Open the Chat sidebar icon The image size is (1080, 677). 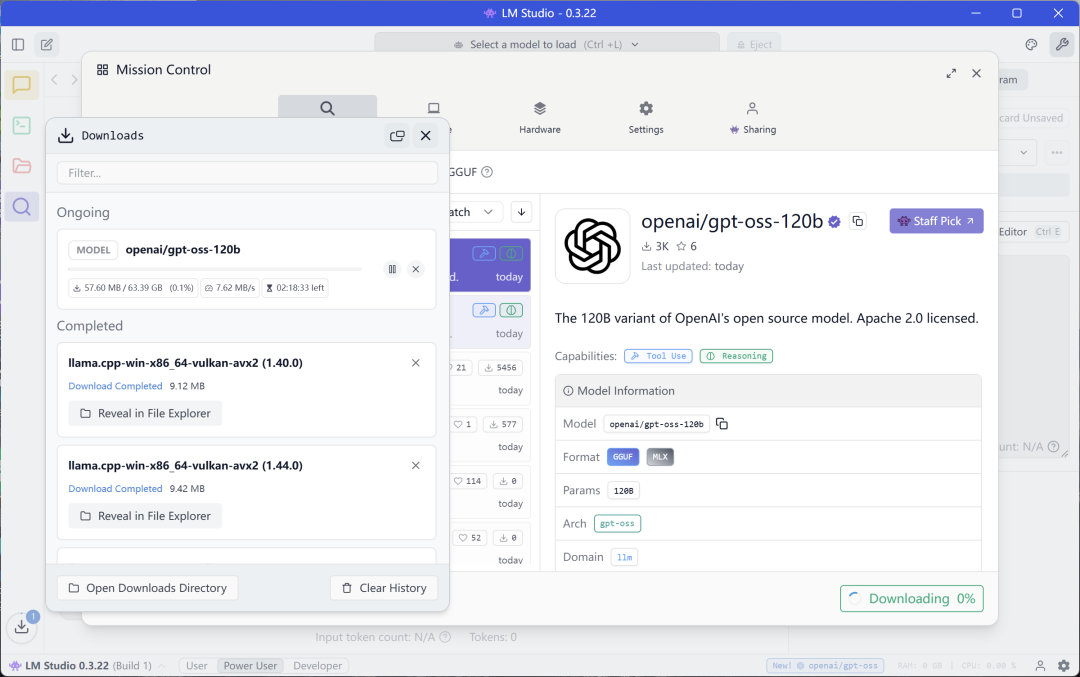click(21, 85)
